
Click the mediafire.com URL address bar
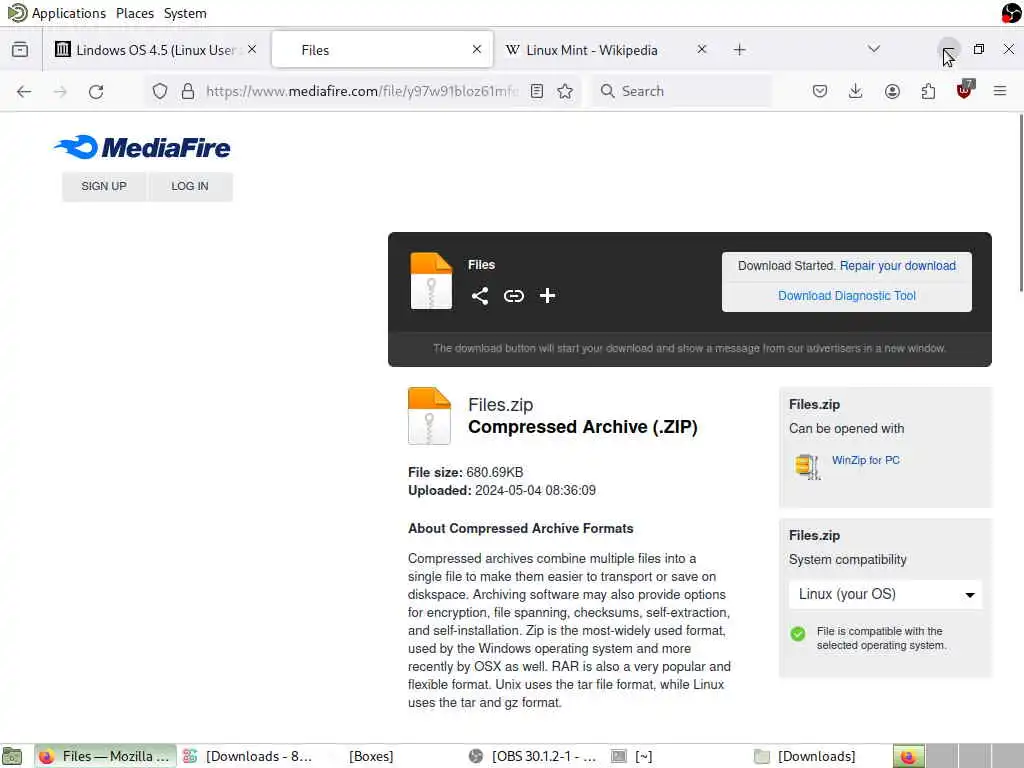click(x=361, y=91)
